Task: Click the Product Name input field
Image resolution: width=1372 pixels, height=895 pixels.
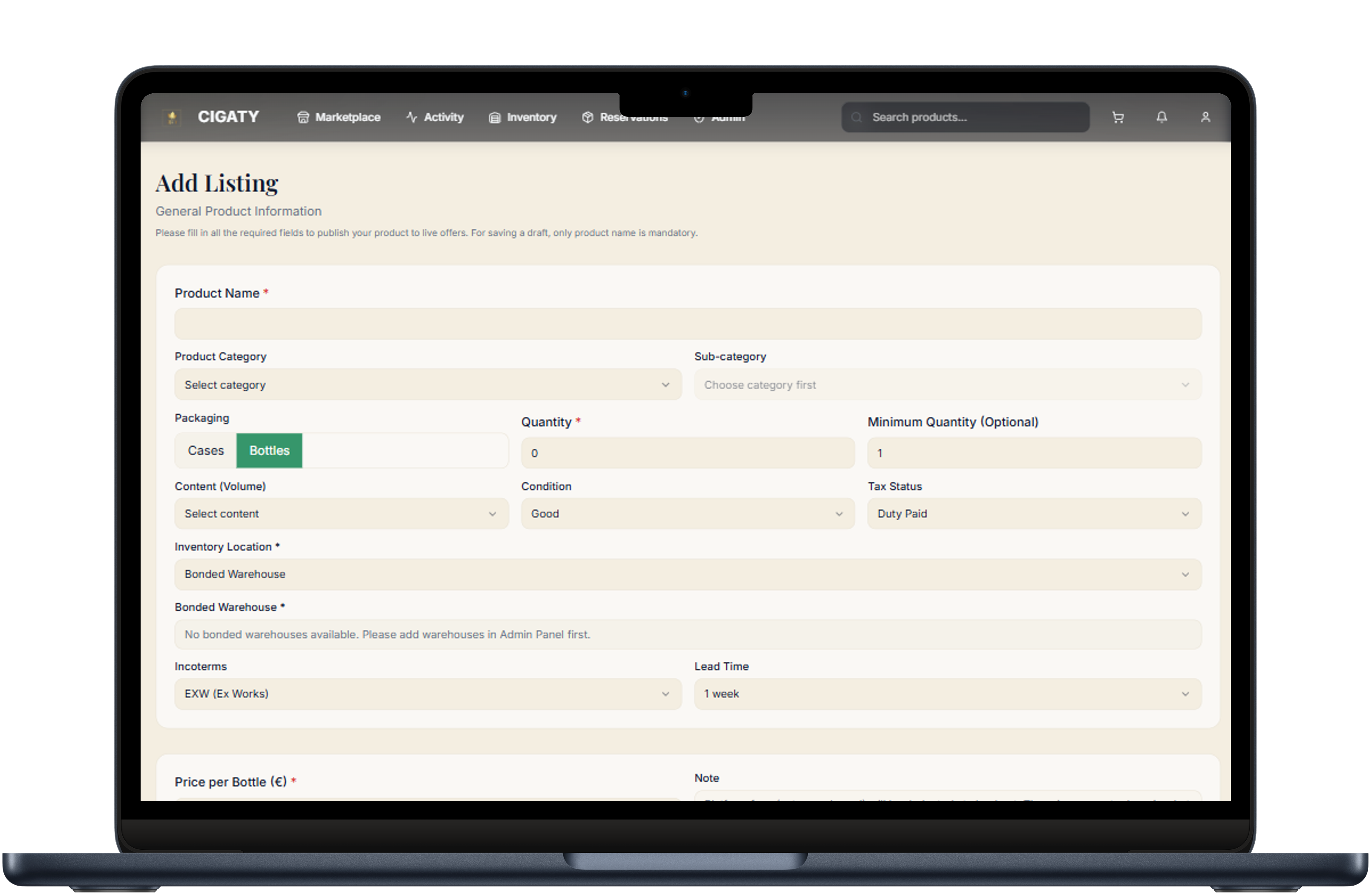Action: pyautogui.click(x=688, y=324)
